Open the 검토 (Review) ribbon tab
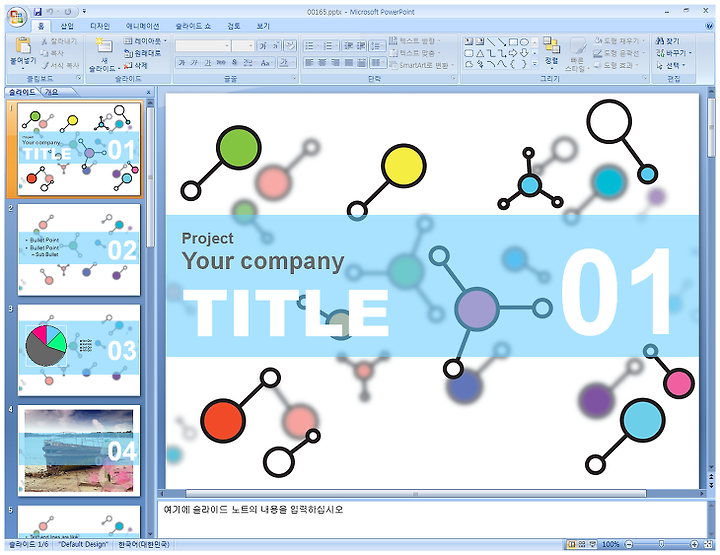The image size is (720, 555). pos(234,26)
